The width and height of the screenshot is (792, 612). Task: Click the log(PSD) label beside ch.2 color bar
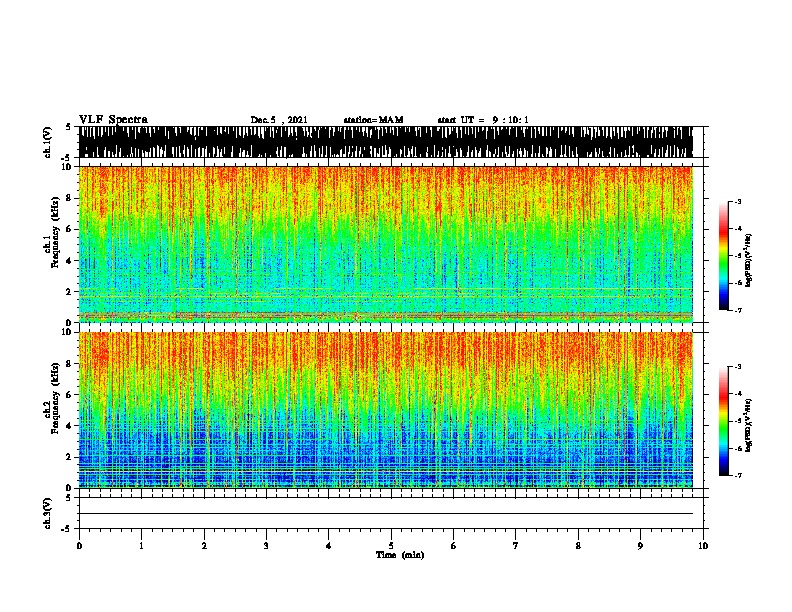coord(749,425)
